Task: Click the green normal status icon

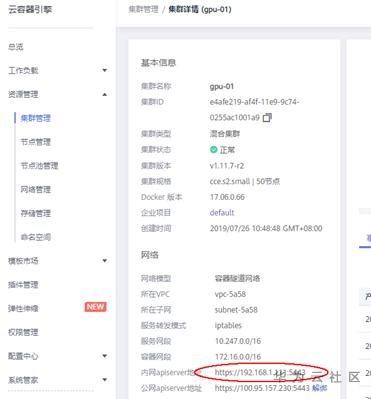Action: click(x=213, y=150)
